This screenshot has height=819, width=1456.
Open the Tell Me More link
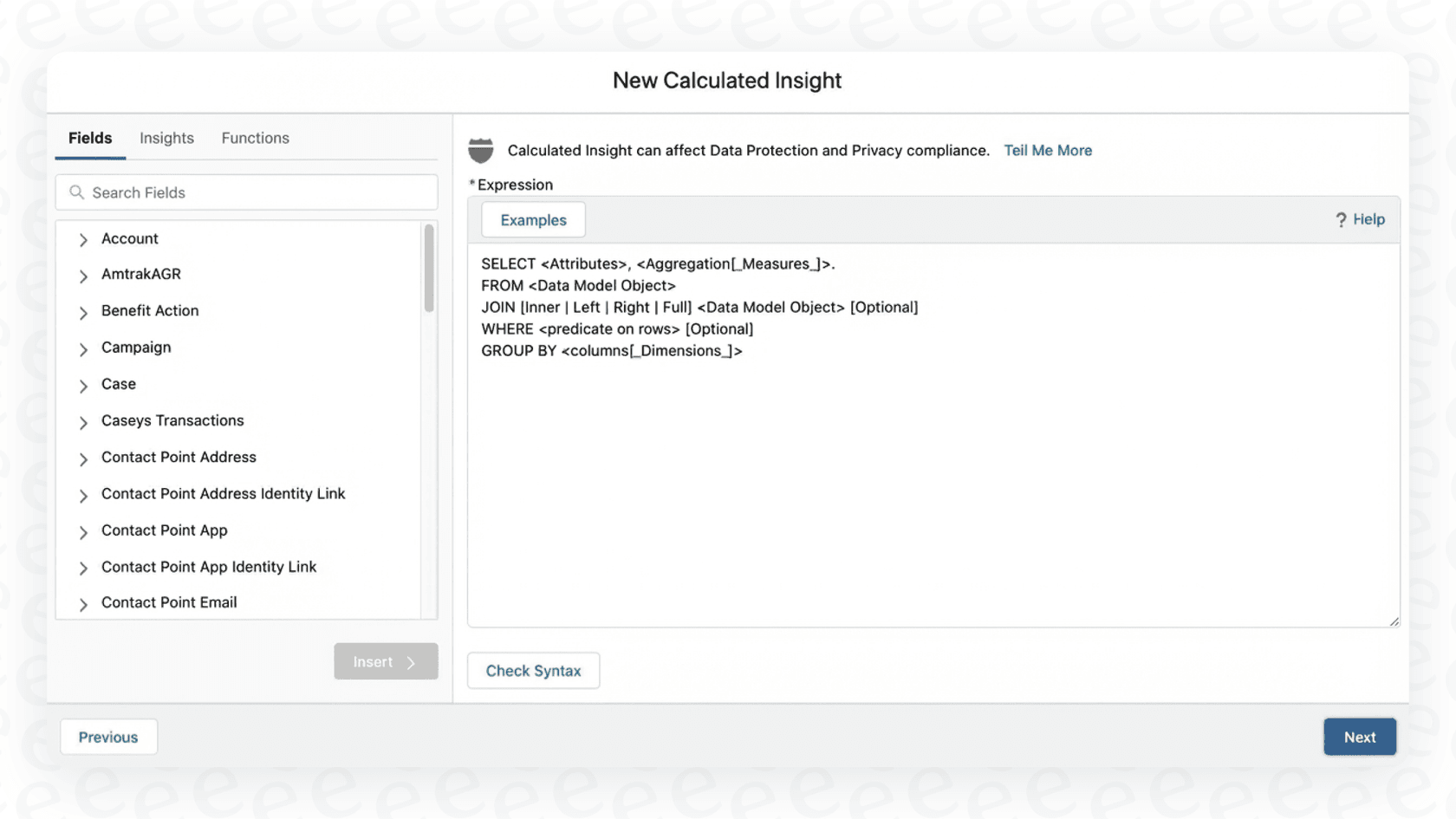pyautogui.click(x=1048, y=150)
